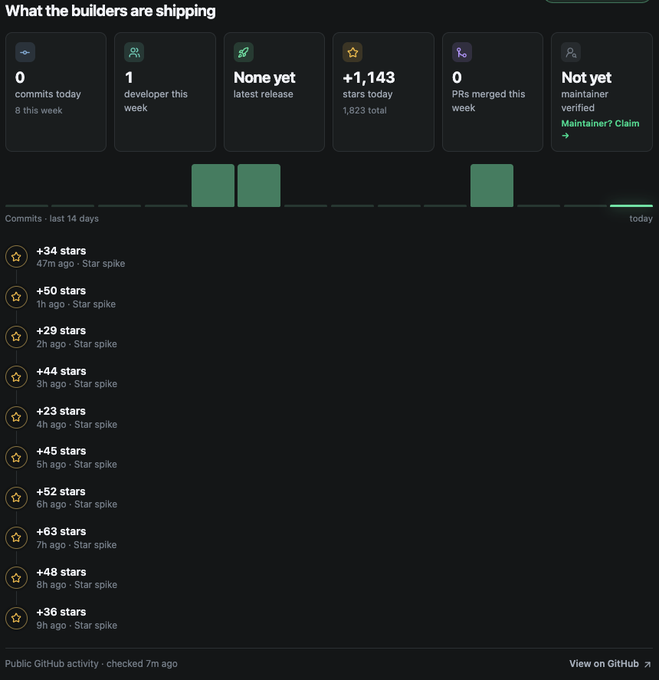Select the tall commit bar nearest today
Viewport: 659px width, 680px height.
(x=492, y=186)
